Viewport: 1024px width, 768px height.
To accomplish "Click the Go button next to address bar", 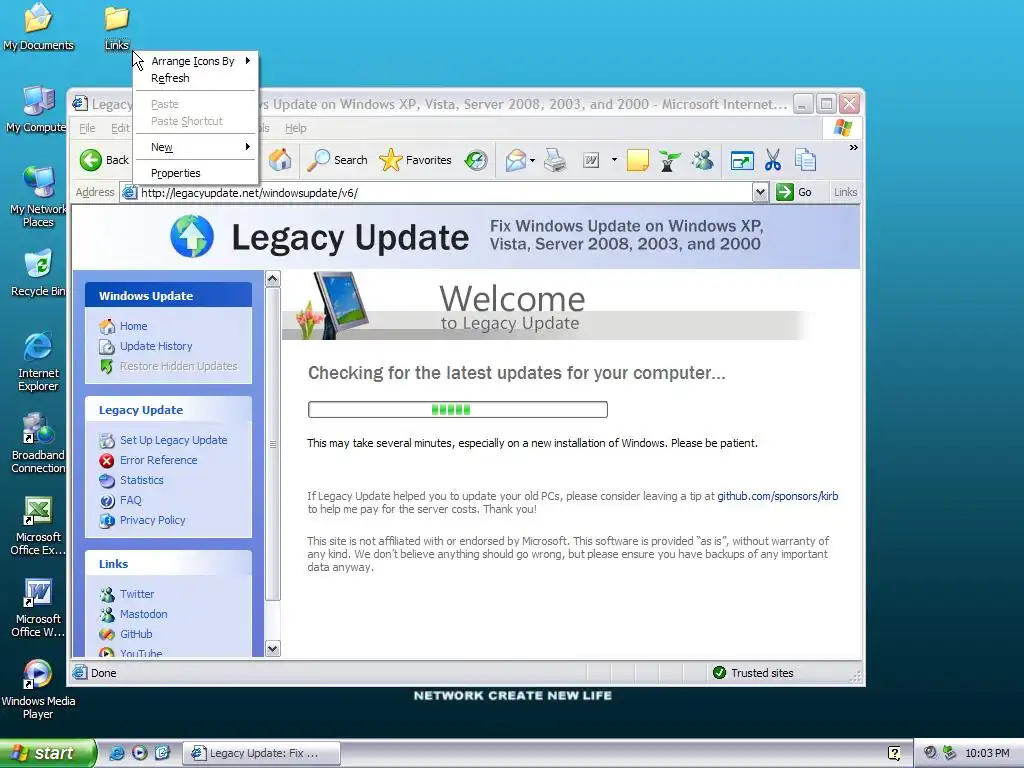I will coord(794,192).
